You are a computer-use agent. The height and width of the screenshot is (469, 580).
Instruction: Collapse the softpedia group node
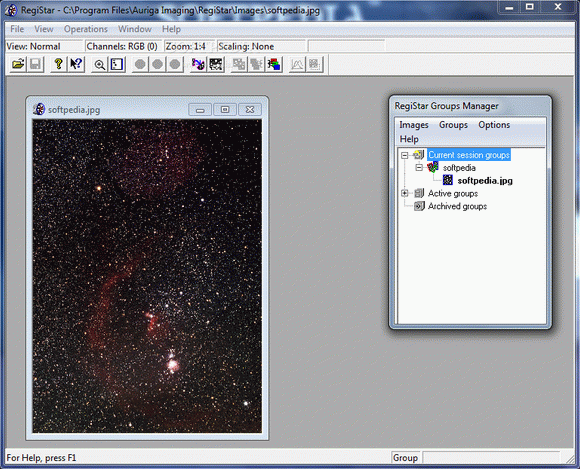[419, 168]
